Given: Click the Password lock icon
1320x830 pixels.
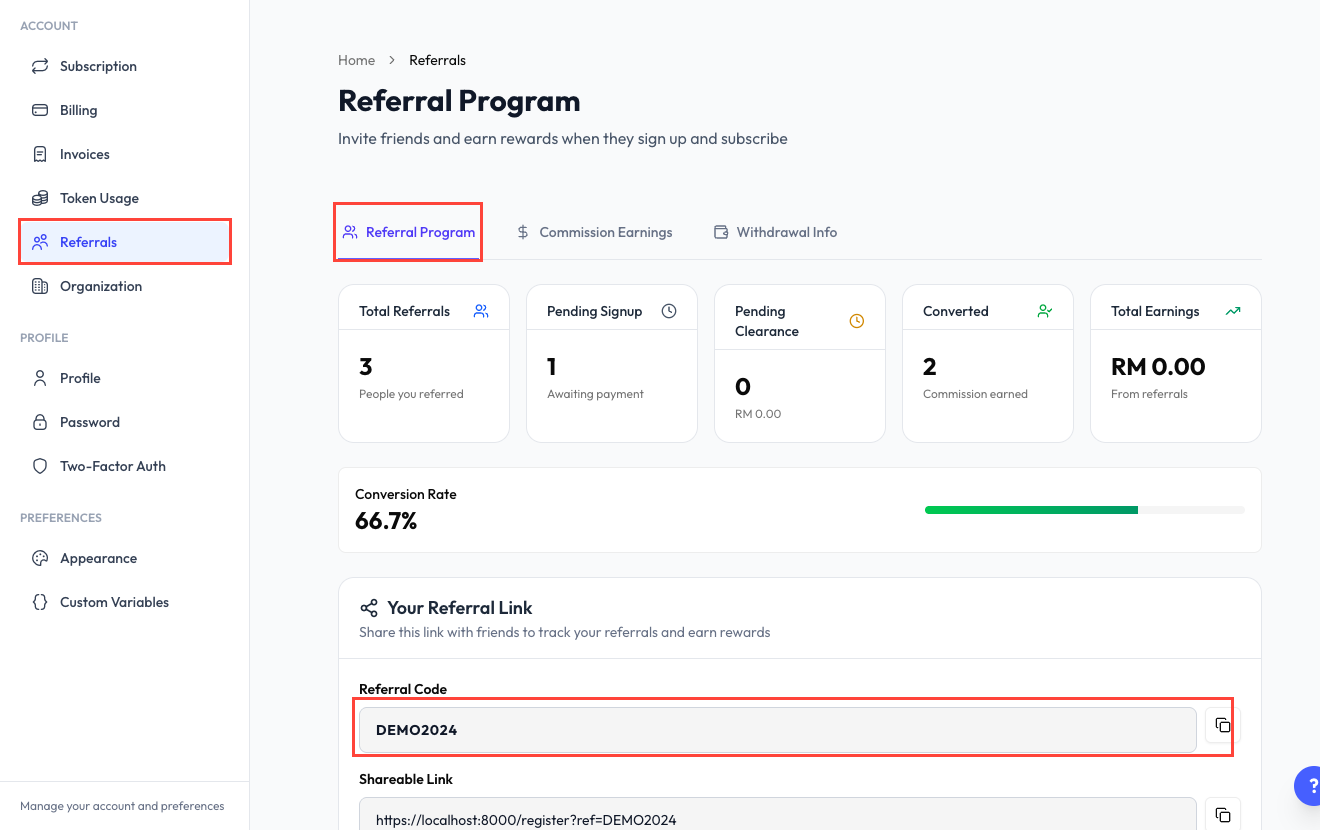Looking at the screenshot, I should point(40,422).
